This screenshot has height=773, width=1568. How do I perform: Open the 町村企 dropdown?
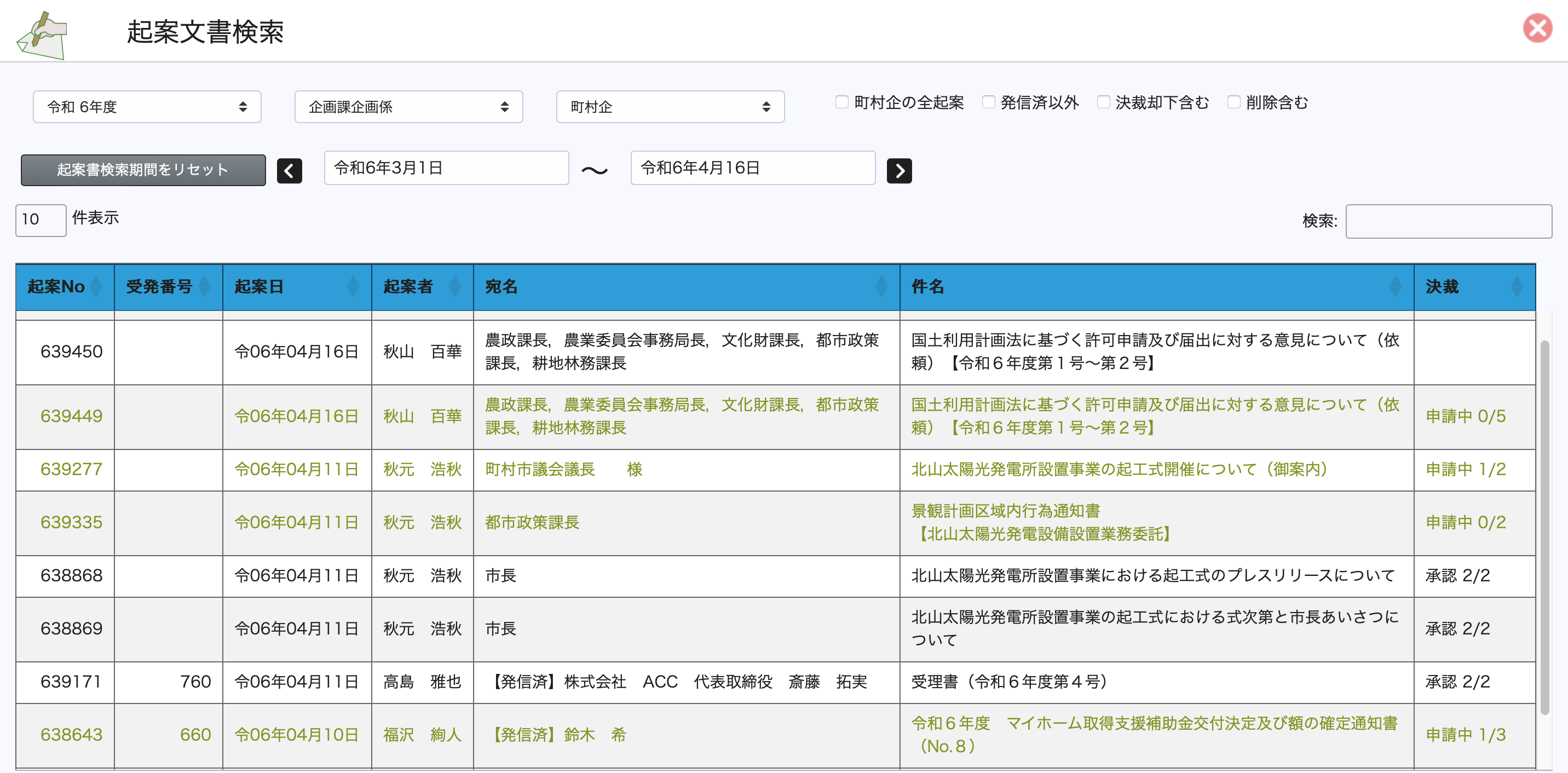(x=670, y=107)
